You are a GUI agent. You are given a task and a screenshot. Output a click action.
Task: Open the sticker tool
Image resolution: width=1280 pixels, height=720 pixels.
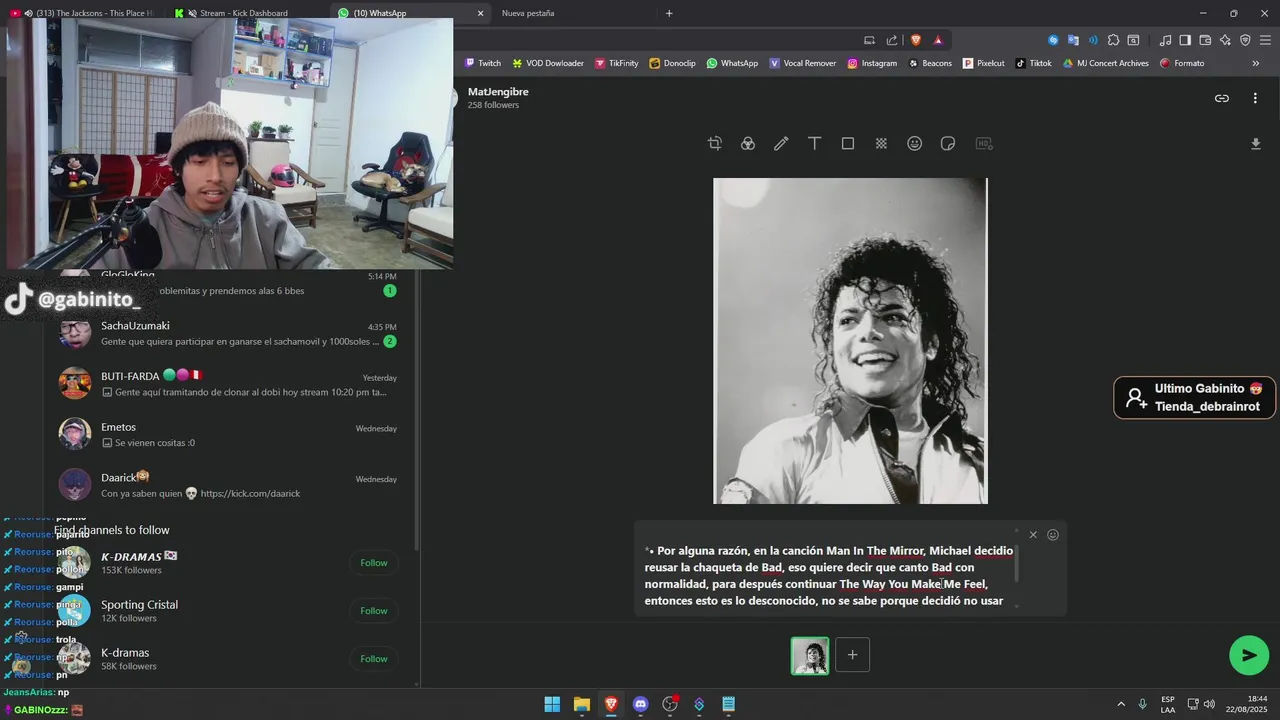tap(948, 144)
